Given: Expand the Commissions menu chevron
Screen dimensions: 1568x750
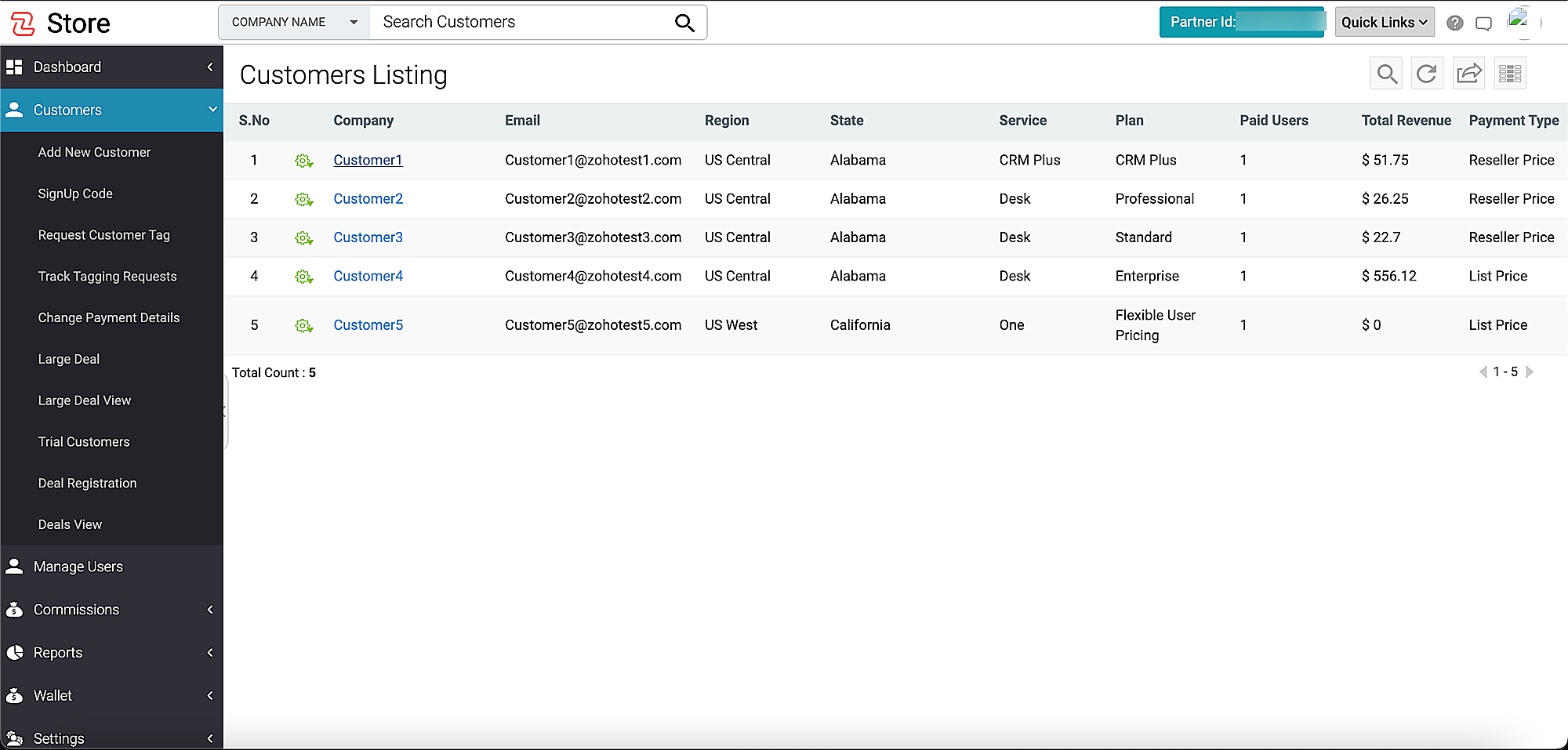Looking at the screenshot, I should [210, 610].
